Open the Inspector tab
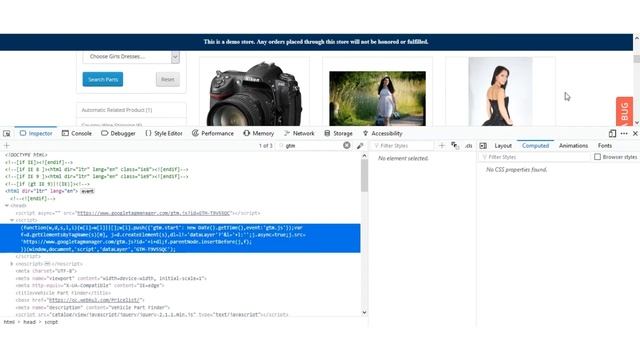Viewport: 640px width, 360px height. pyautogui.click(x=36, y=133)
